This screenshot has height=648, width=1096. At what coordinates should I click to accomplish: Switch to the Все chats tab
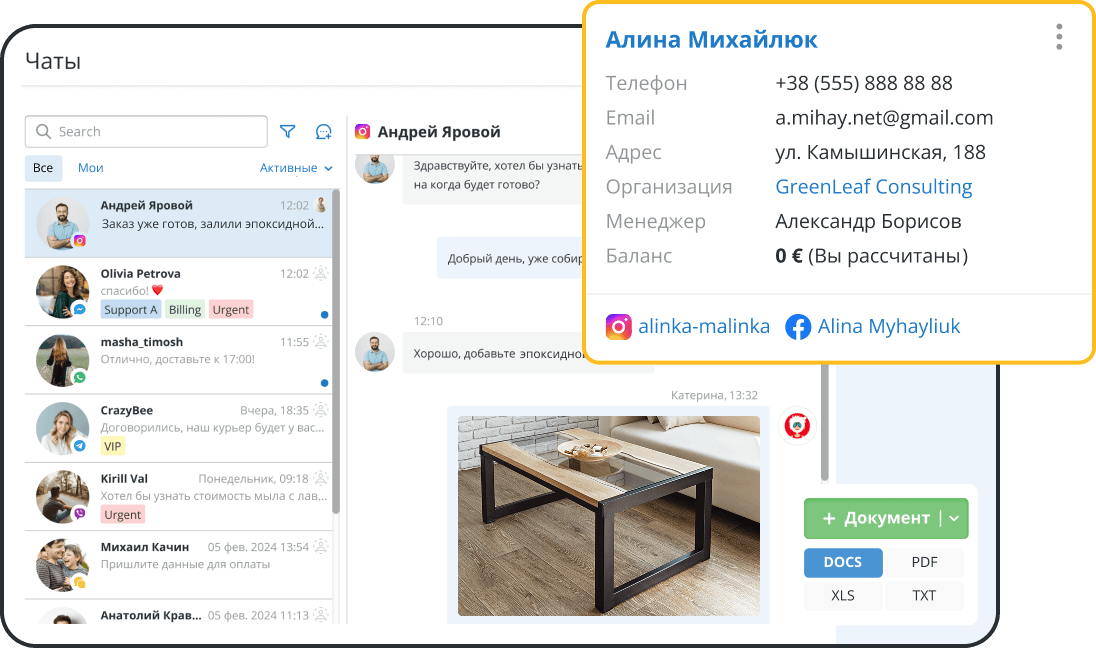(x=43, y=168)
